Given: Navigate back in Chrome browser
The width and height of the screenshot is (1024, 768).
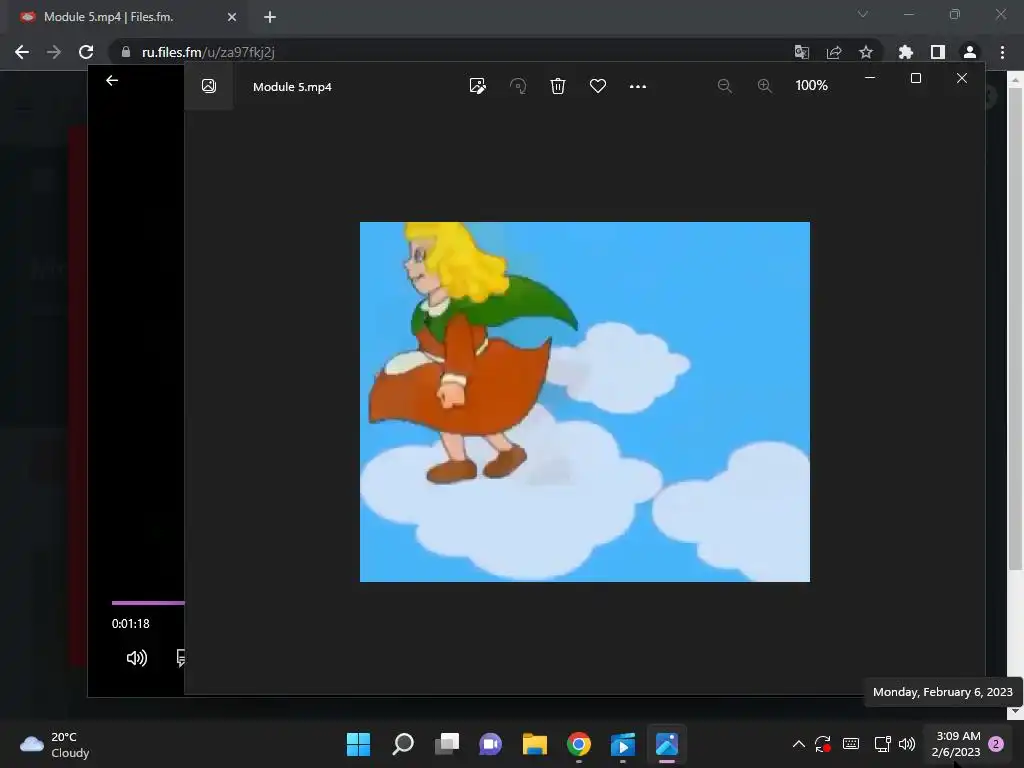Looking at the screenshot, I should tap(22, 52).
